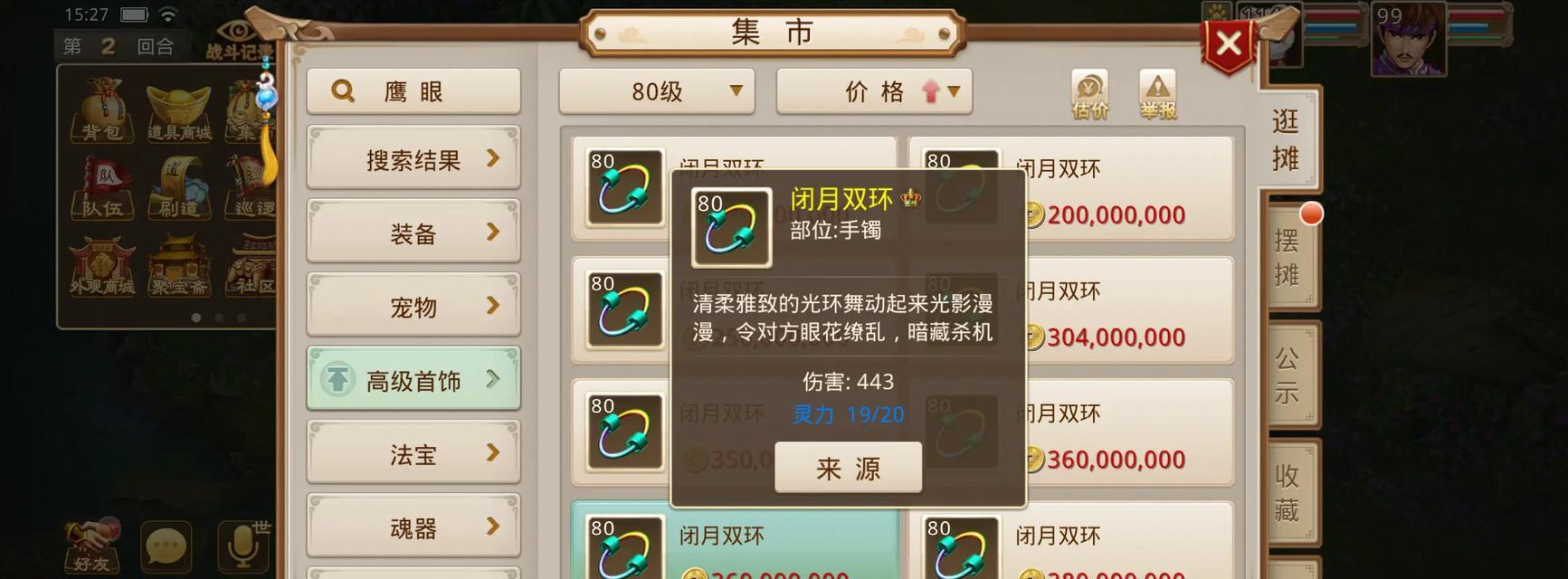Expand the 宠物 pet category
Screen dimensions: 1568x579
(x=413, y=307)
